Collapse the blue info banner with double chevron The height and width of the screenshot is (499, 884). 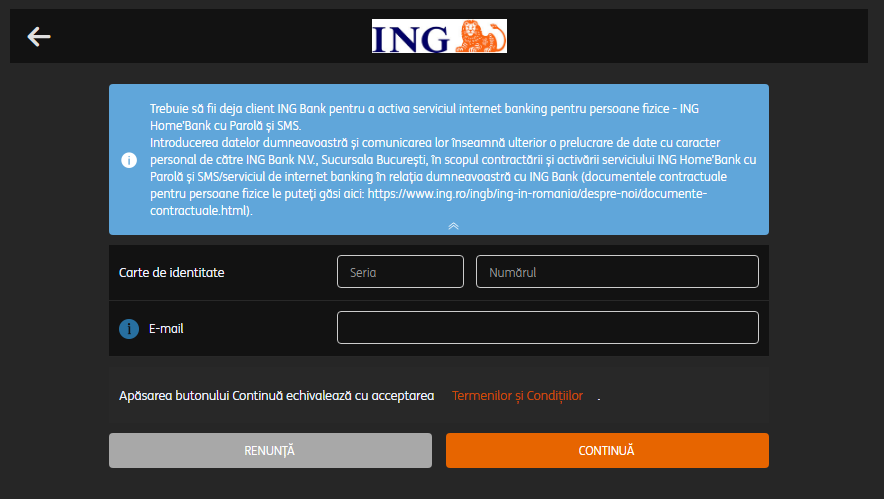tap(453, 226)
